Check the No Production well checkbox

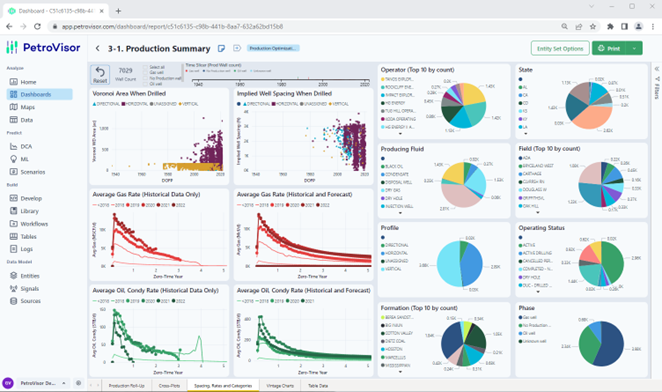(146, 78)
